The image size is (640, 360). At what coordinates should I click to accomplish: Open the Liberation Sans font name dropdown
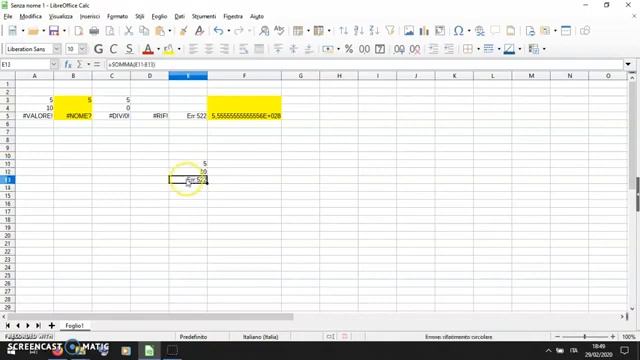(x=57, y=49)
